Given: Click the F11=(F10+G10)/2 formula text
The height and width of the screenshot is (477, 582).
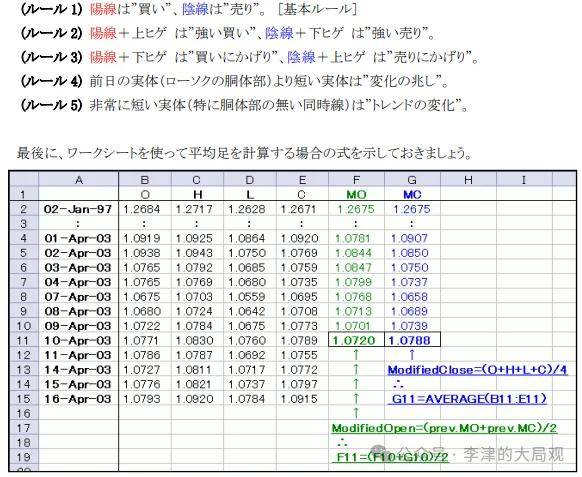Looking at the screenshot, I should (390, 457).
